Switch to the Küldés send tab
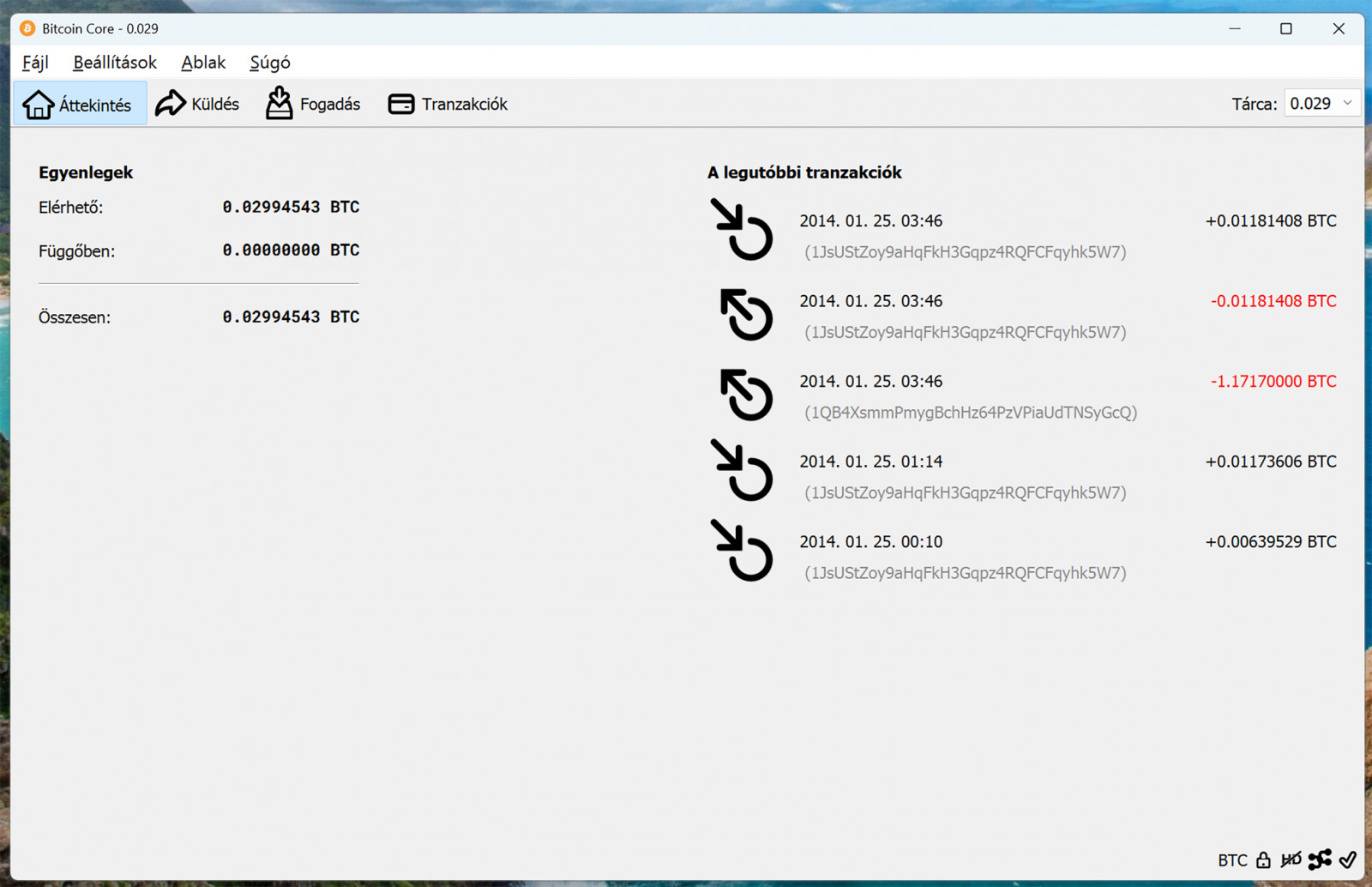The image size is (1372, 887). 197,104
